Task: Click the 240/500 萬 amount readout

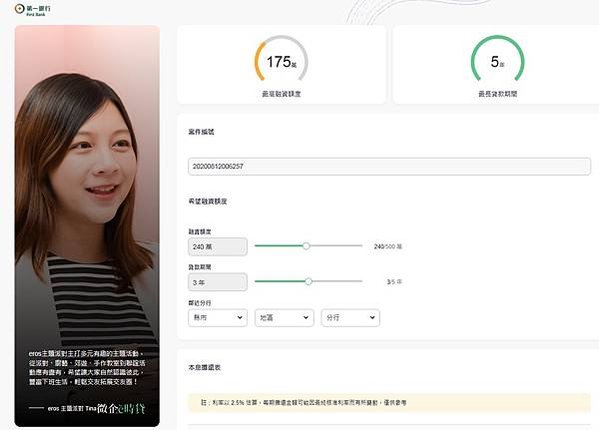Action: 388,247
